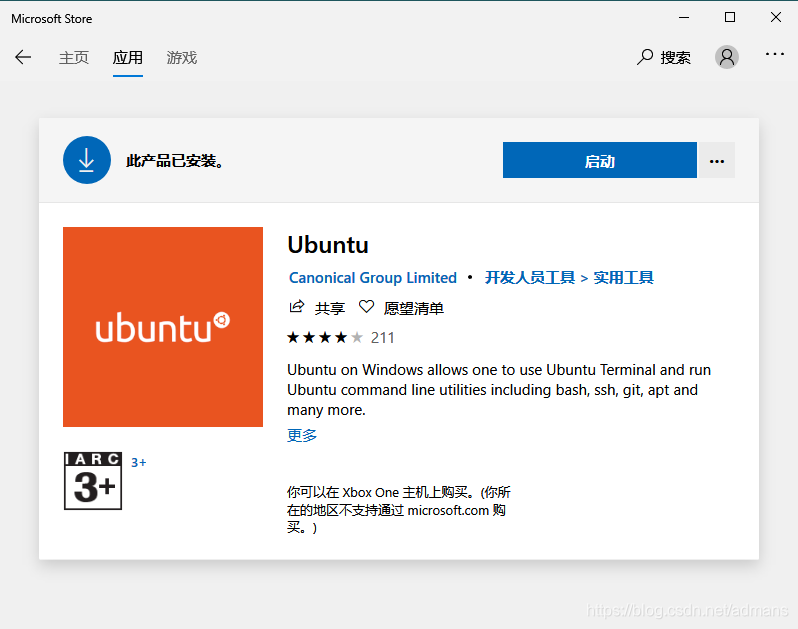Open the user account avatar icon
The image size is (798, 629).
(x=727, y=57)
